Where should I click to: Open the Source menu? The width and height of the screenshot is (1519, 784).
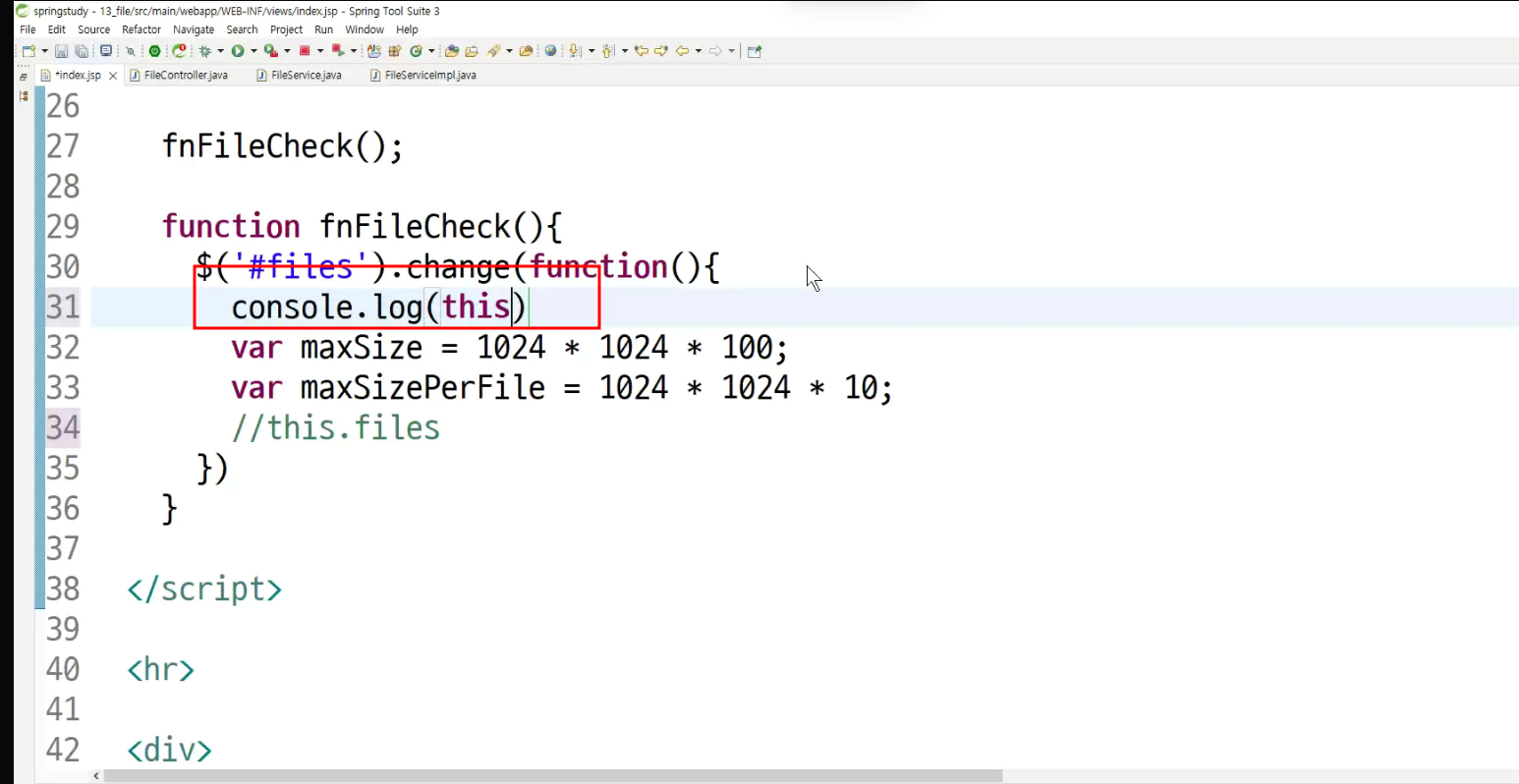click(94, 29)
